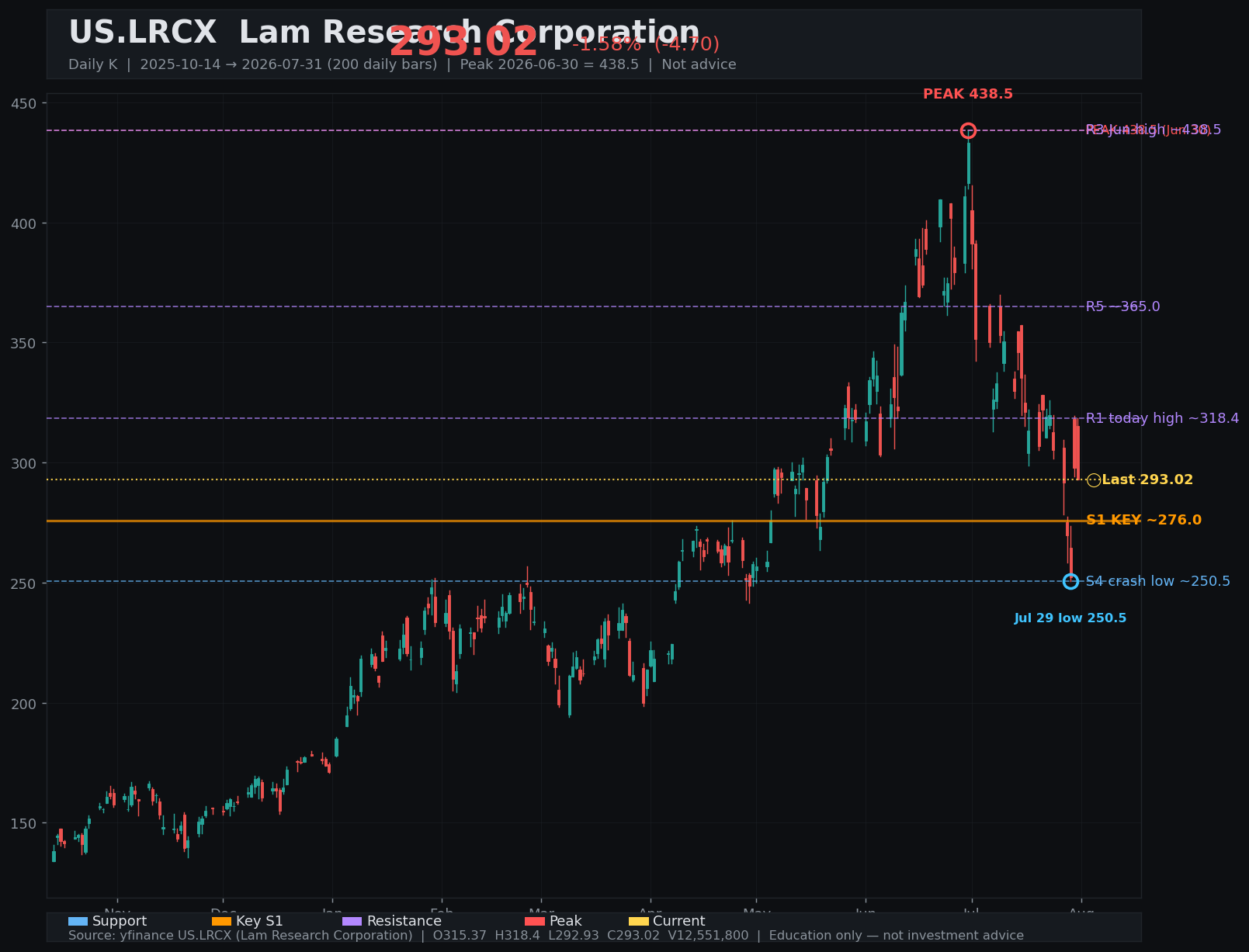Click the "R5 ~365.0" resistance label
This screenshot has width=1249, height=952.
pos(1122,306)
